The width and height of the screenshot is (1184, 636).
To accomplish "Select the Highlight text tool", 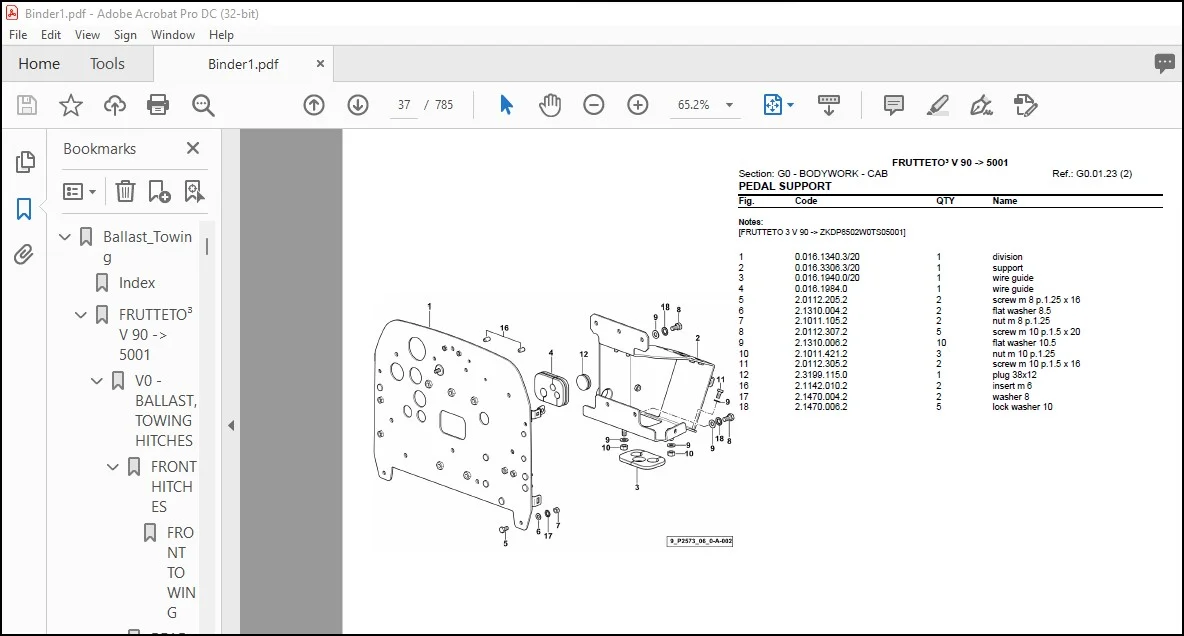I will click(938, 105).
